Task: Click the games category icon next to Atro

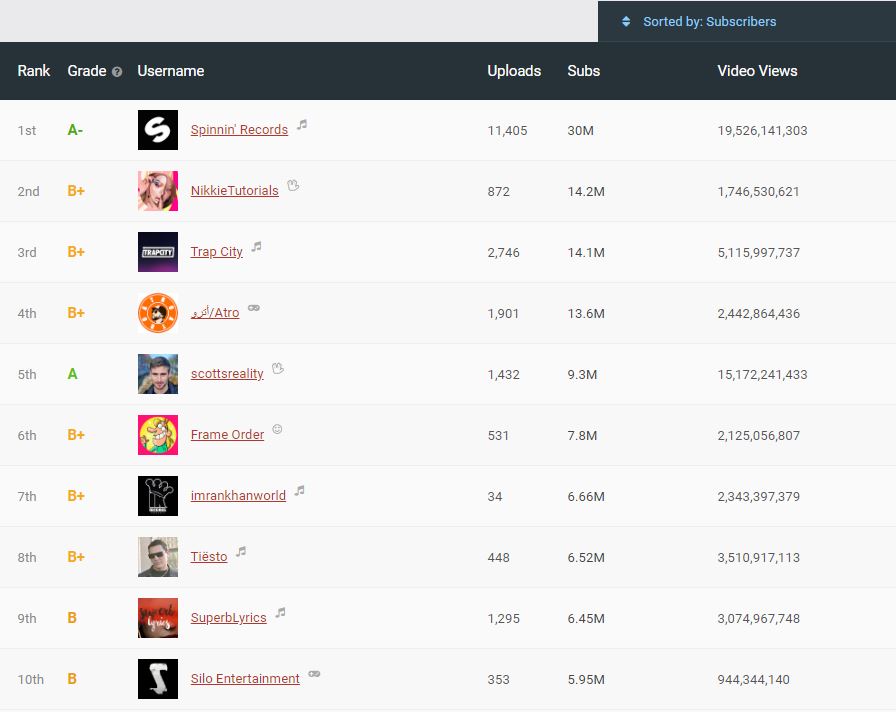Action: point(254,308)
